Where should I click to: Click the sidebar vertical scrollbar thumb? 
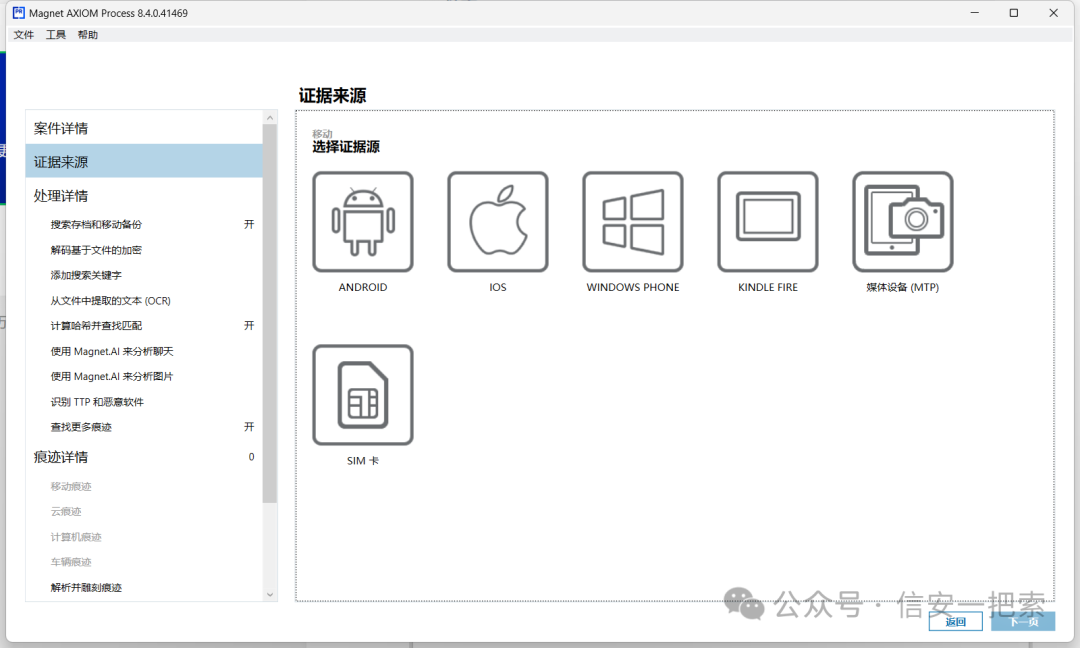(270, 313)
